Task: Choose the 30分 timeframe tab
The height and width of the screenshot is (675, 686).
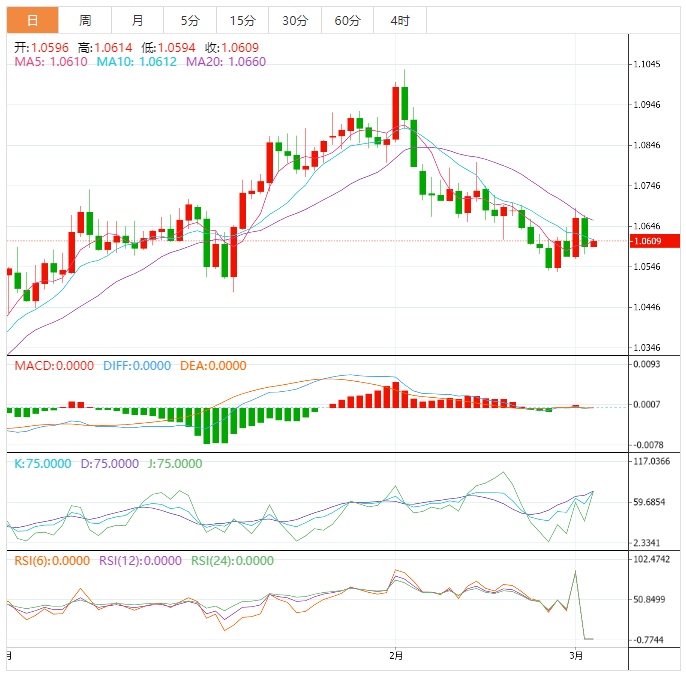Action: pos(294,20)
